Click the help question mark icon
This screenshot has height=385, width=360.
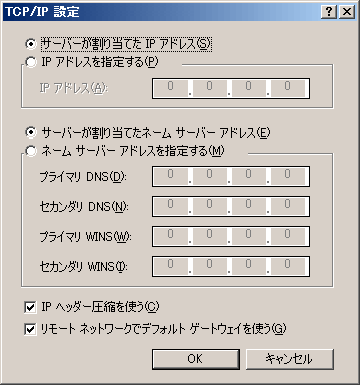pyautogui.click(x=329, y=12)
